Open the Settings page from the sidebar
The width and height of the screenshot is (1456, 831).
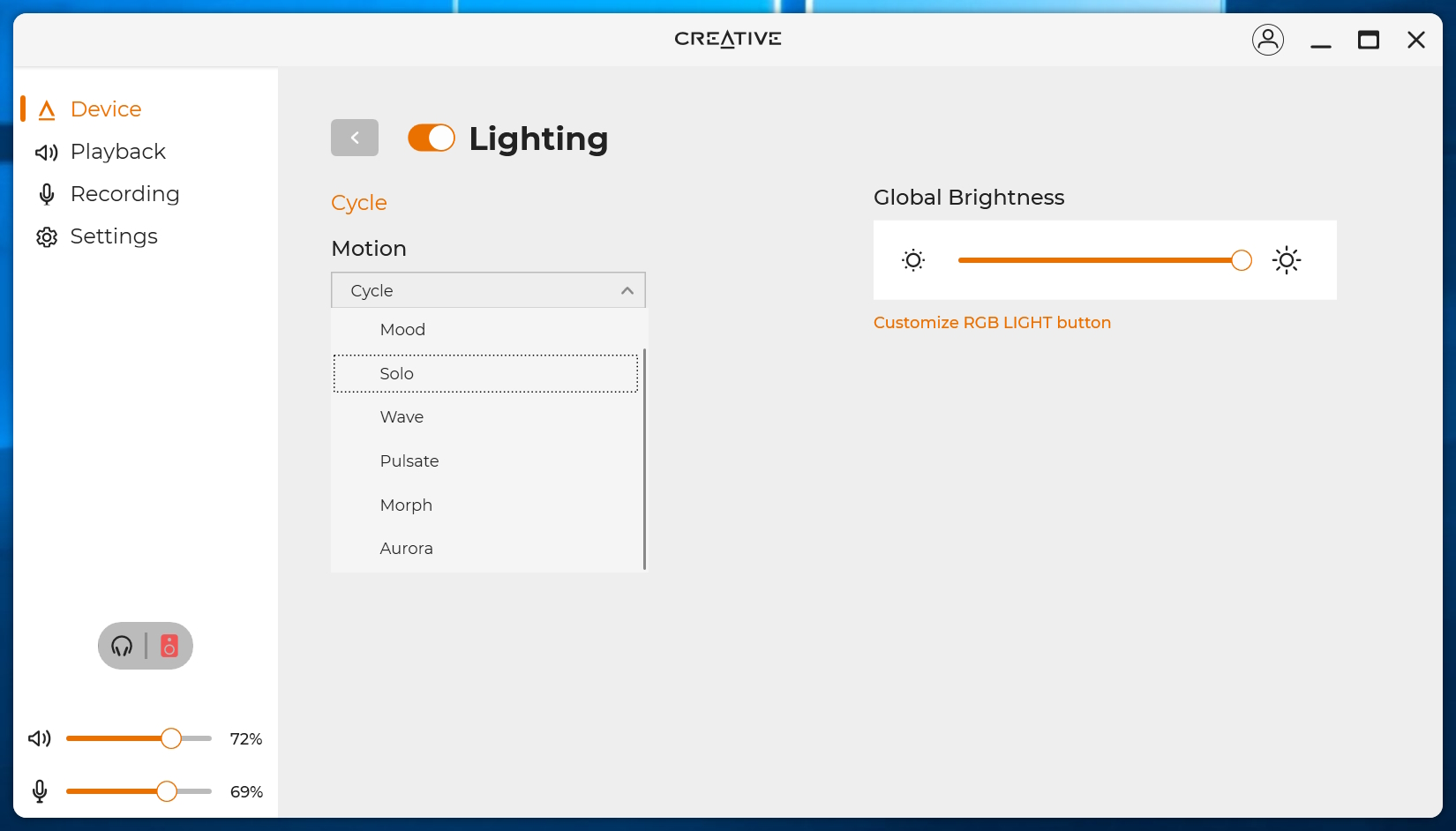114,236
